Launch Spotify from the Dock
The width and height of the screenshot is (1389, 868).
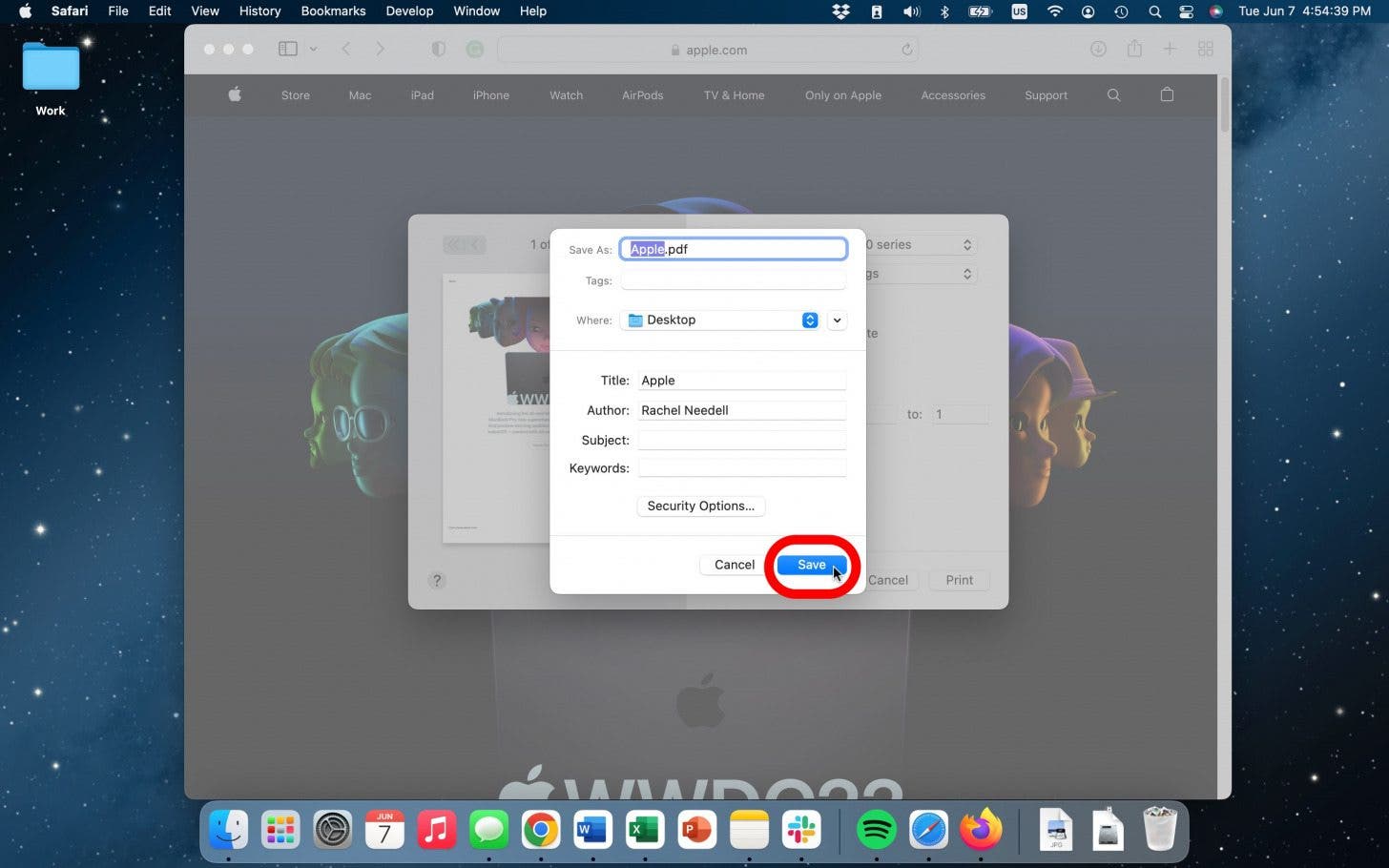click(877, 830)
